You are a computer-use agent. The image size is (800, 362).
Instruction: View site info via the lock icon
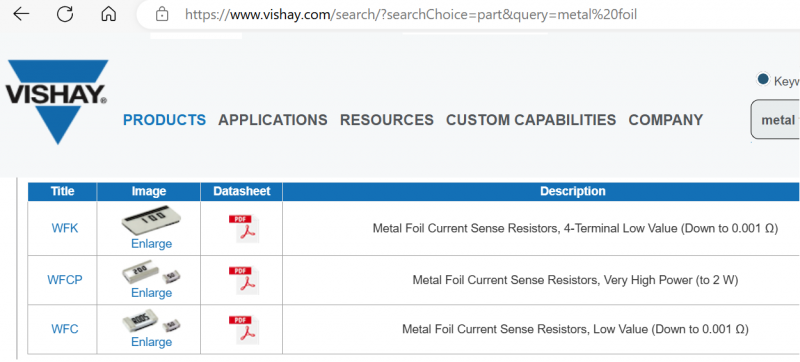point(162,14)
